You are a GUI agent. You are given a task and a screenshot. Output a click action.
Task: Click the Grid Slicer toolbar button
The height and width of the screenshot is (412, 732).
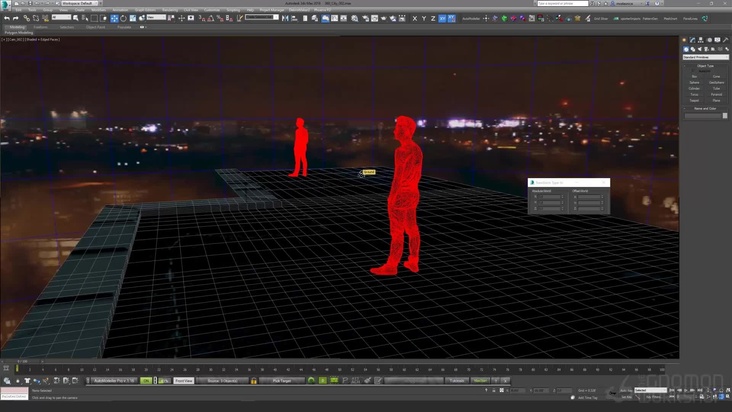point(601,19)
